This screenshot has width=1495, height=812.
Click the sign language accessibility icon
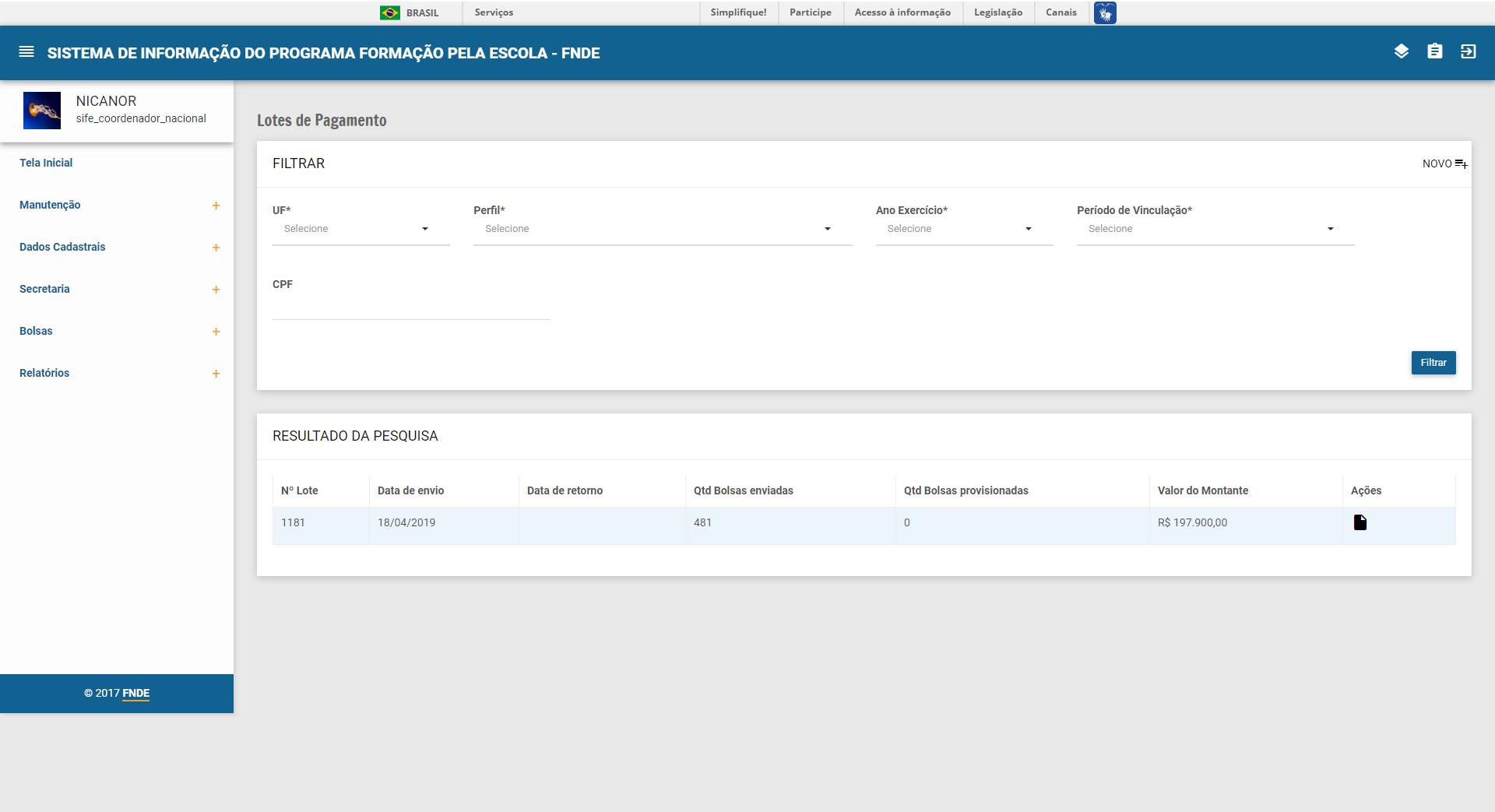point(1104,13)
